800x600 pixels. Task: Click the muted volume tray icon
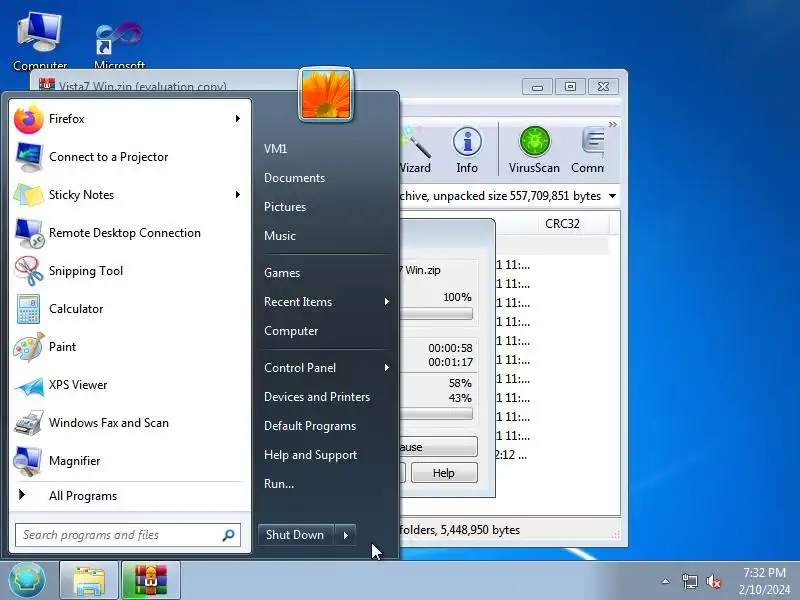[x=713, y=581]
